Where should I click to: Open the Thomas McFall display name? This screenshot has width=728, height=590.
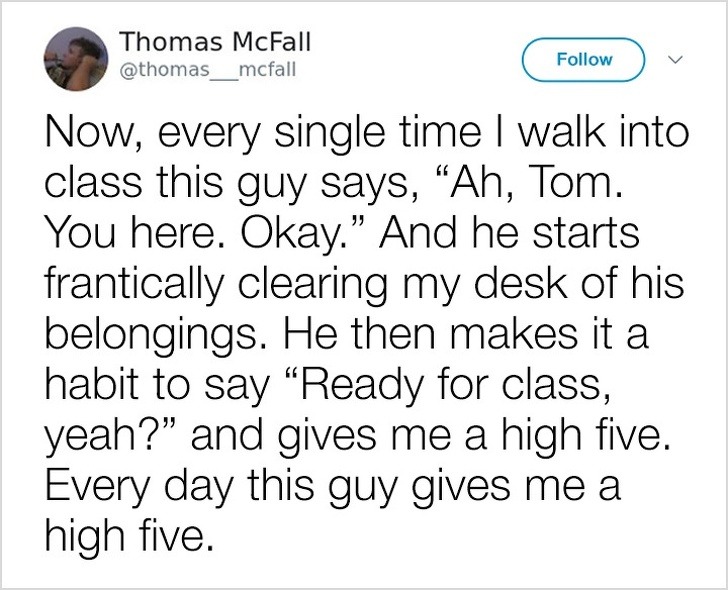point(215,43)
